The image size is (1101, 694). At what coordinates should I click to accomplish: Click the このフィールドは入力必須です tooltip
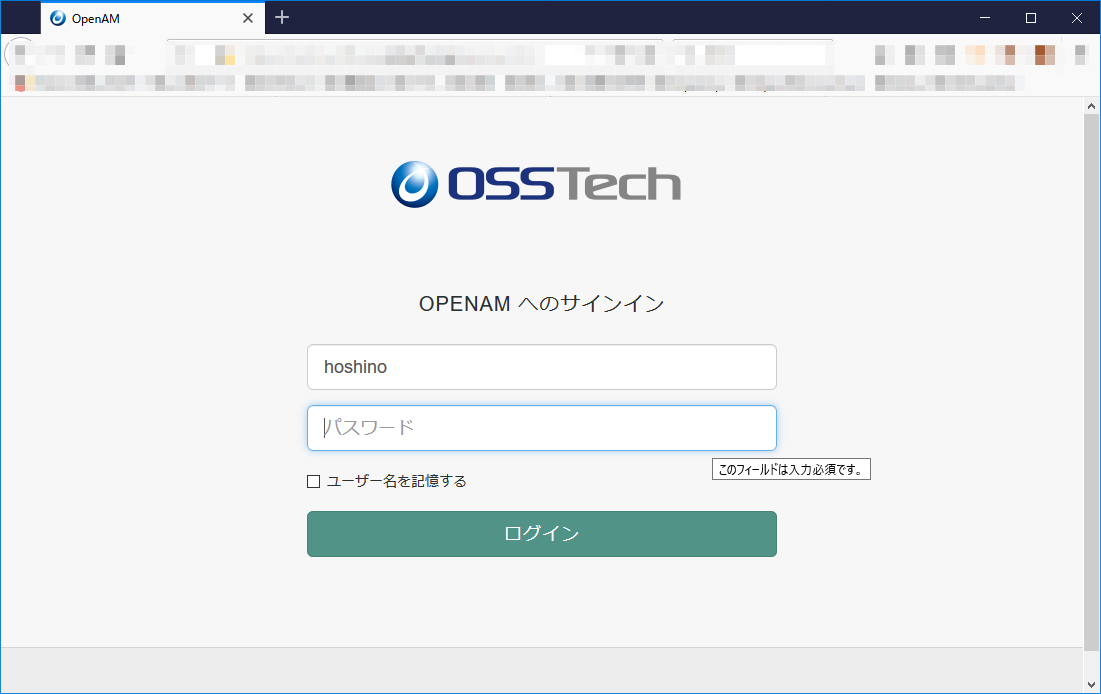pyautogui.click(x=791, y=469)
